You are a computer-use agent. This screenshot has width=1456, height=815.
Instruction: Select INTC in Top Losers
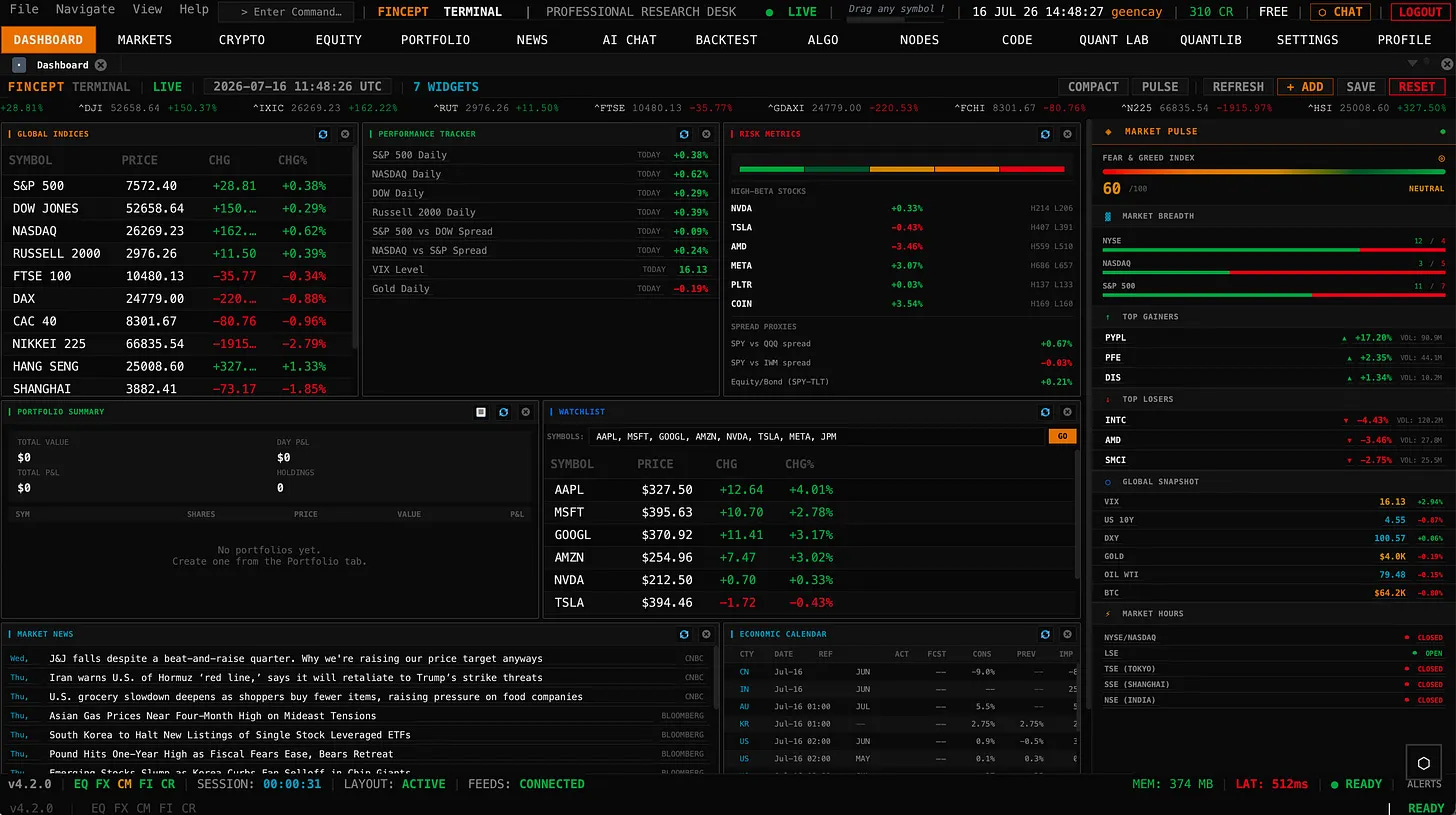click(x=1274, y=420)
